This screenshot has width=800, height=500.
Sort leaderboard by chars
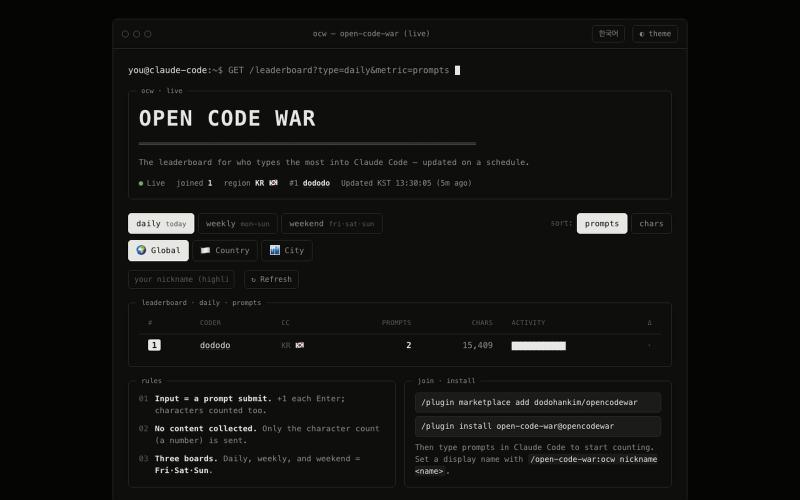[x=651, y=223]
